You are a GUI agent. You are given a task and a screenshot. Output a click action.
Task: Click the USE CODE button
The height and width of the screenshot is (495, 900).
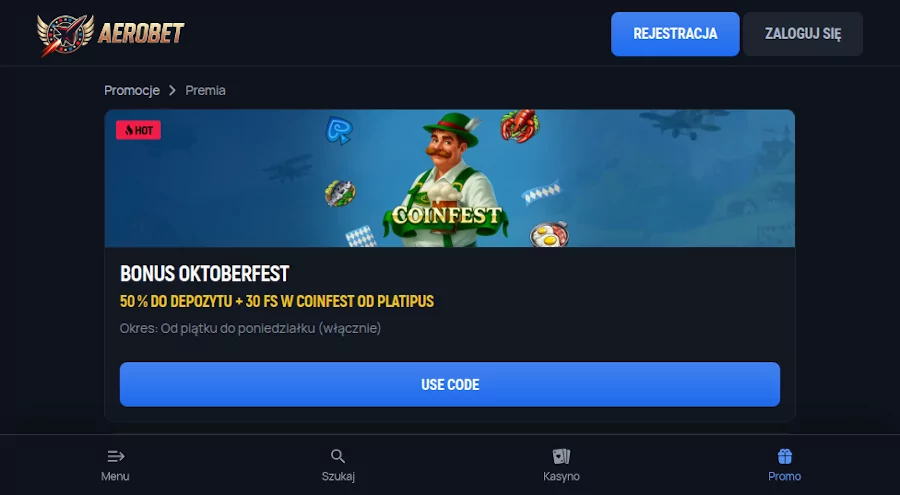[x=449, y=384]
